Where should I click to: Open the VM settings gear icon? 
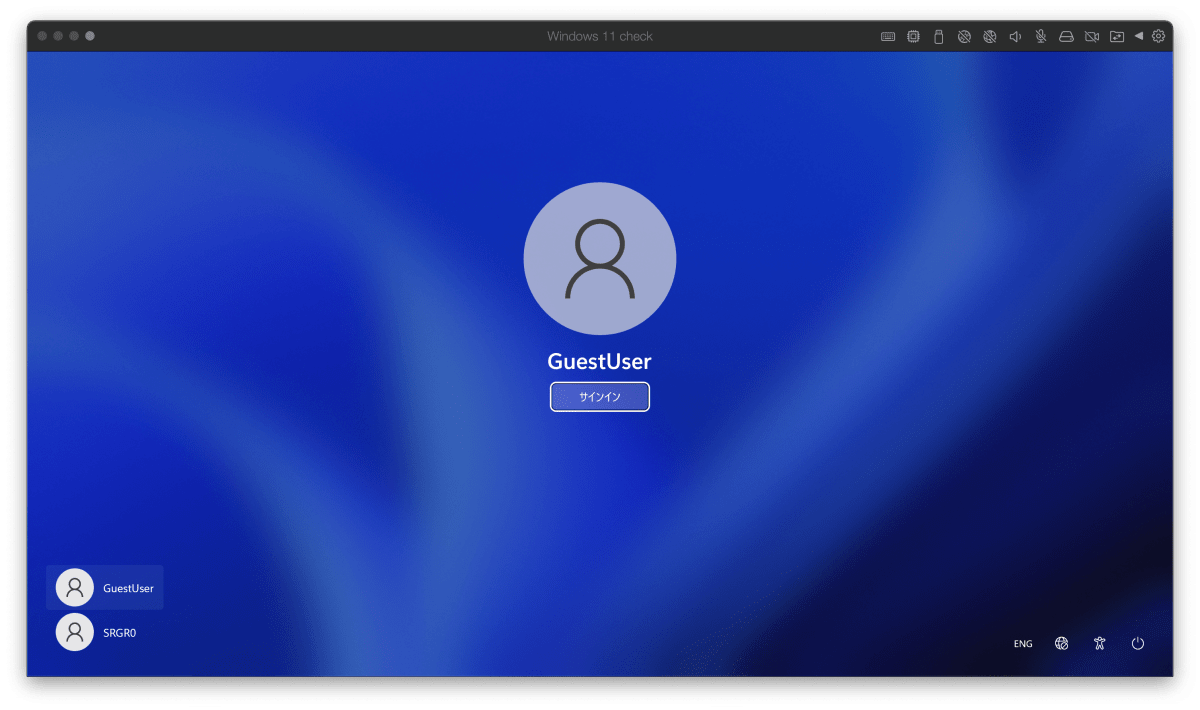click(x=1159, y=36)
